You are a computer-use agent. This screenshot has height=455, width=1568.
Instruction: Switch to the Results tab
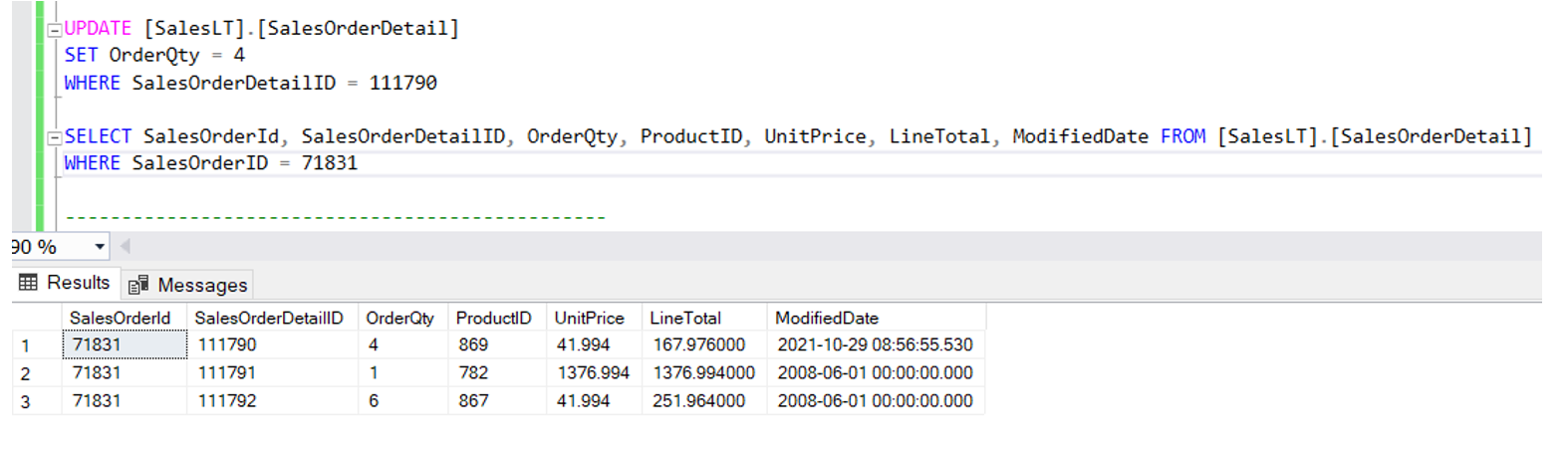coord(66,284)
